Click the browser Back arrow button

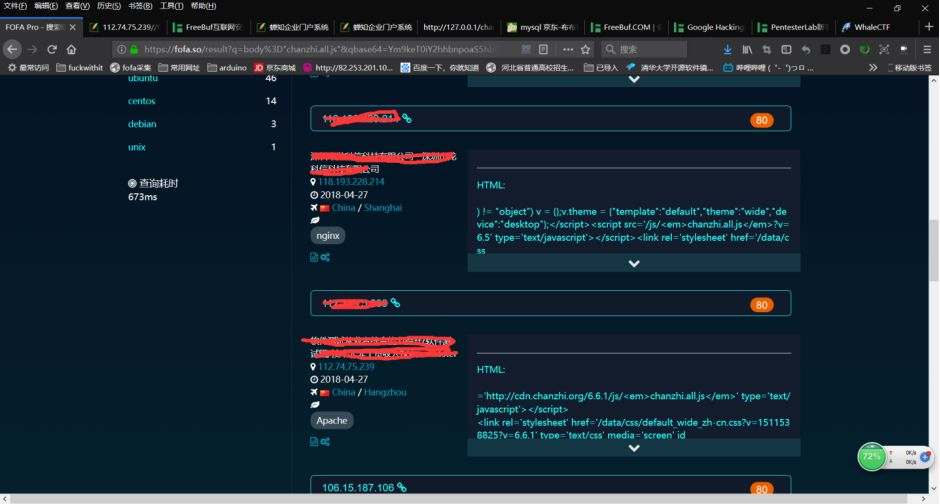point(12,49)
